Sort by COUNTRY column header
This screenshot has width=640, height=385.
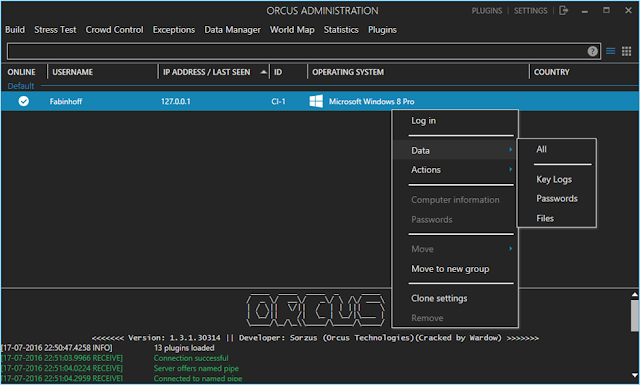point(551,72)
